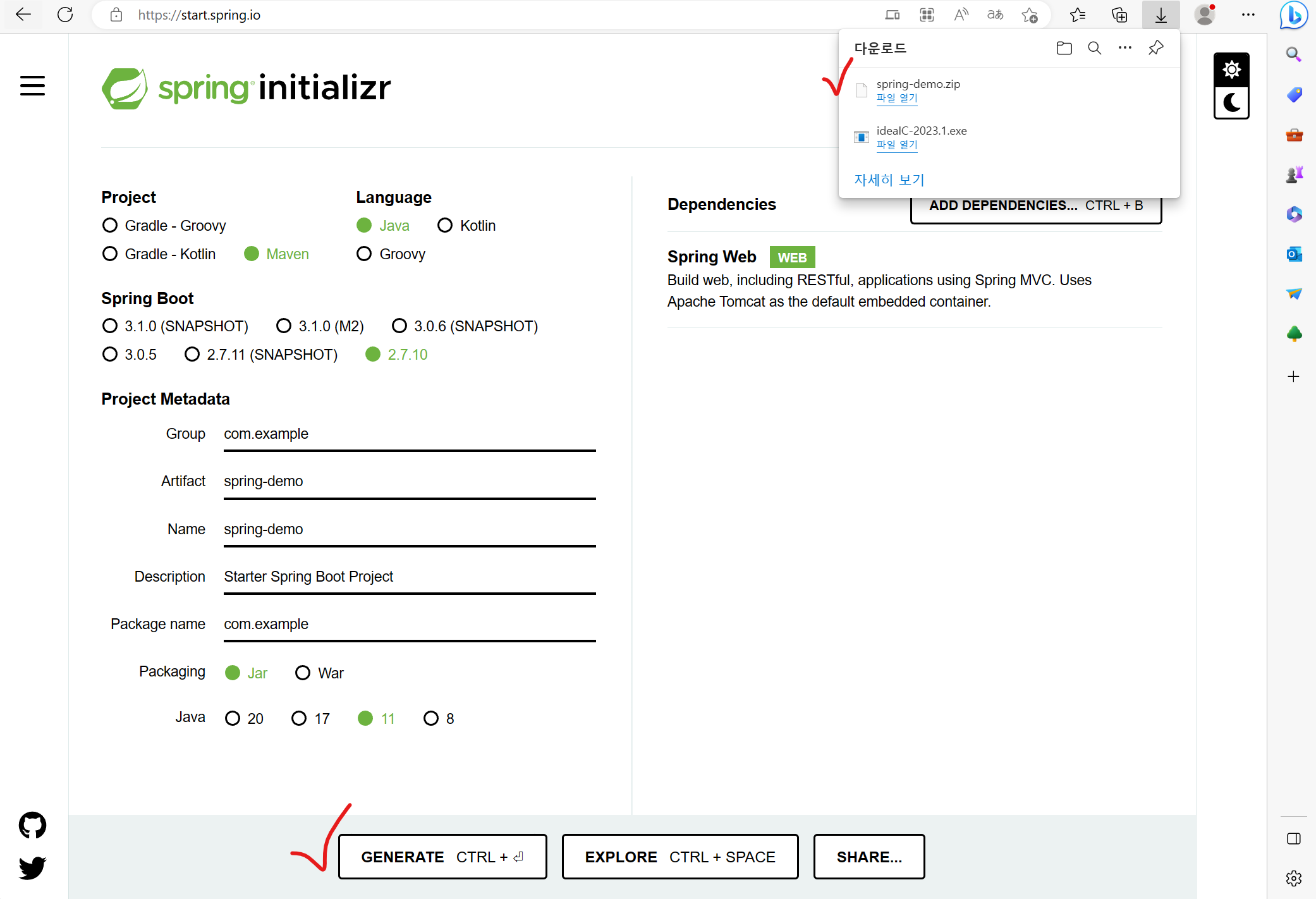Click the GENERATE button

[x=442, y=857]
